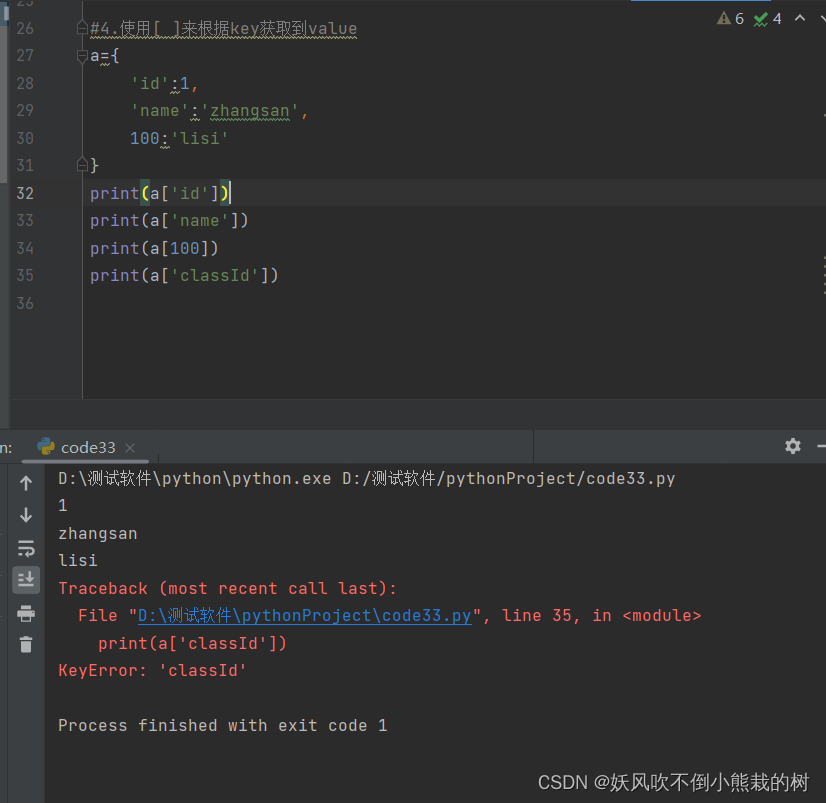Screen dimensions: 826x803
Task: Click the down-the-stack-trace arrow in the run panel
Action: coord(26,515)
